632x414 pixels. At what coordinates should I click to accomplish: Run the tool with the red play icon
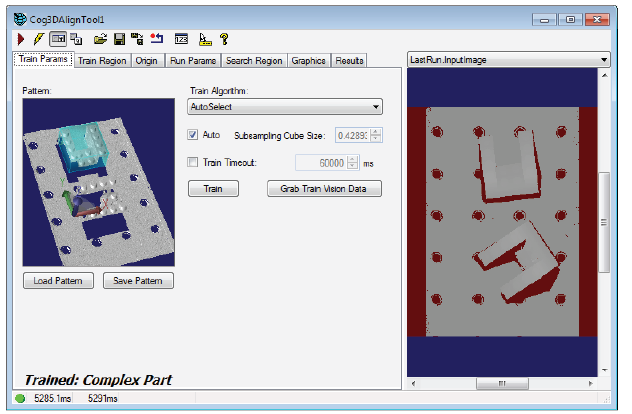point(21,39)
